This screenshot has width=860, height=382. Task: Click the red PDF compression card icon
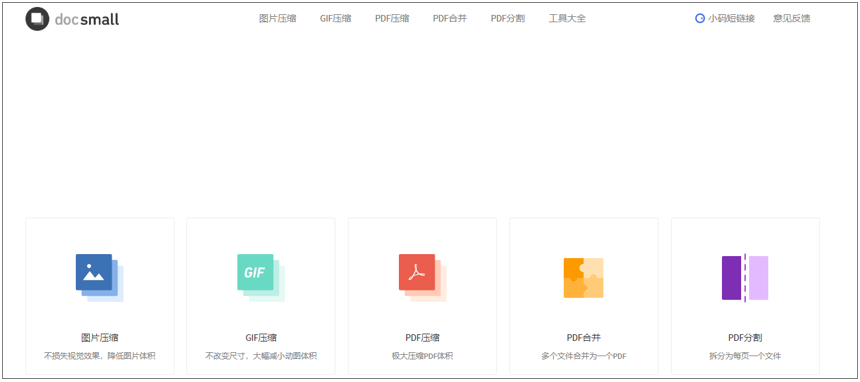(x=423, y=278)
